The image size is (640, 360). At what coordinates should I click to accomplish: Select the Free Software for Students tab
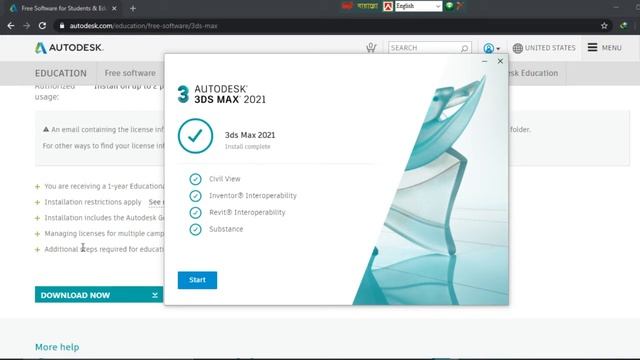click(64, 8)
